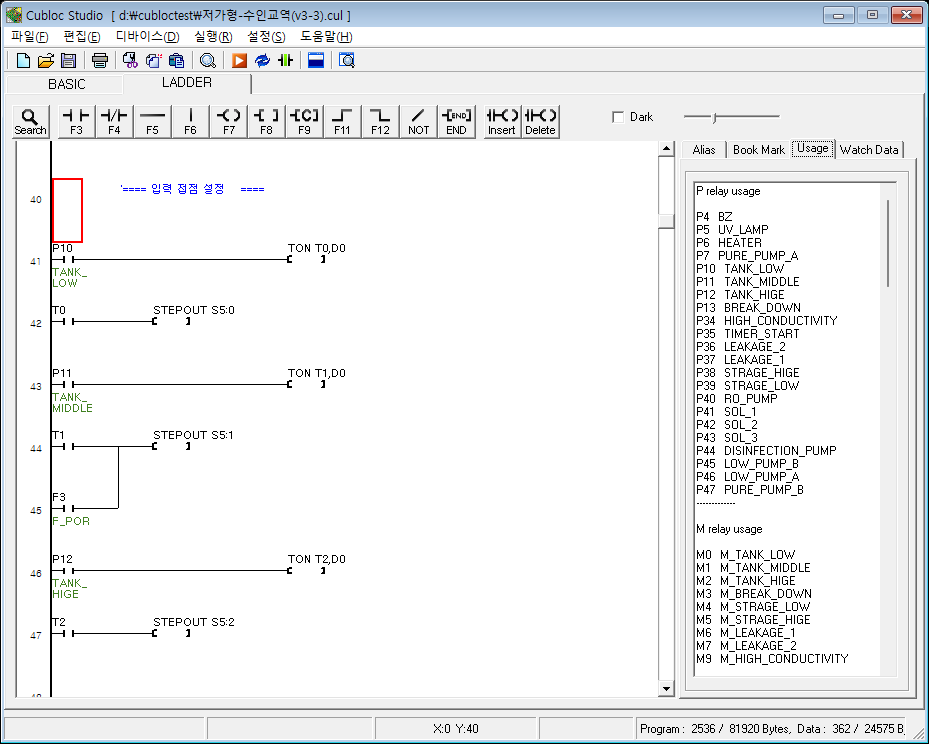This screenshot has width=929, height=744.
Task: Insert a coil with the F7 button
Action: coord(229,121)
